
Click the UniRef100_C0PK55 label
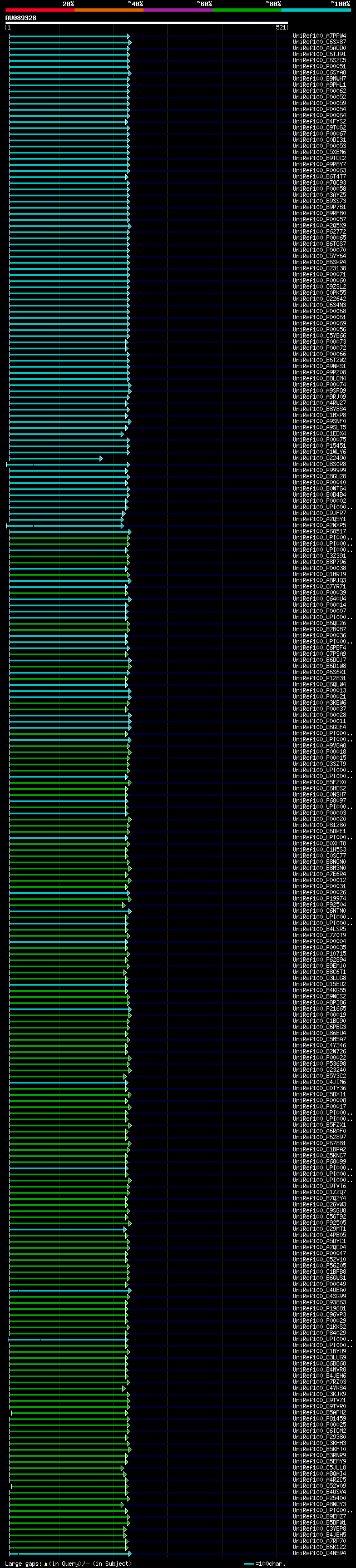(x=319, y=293)
